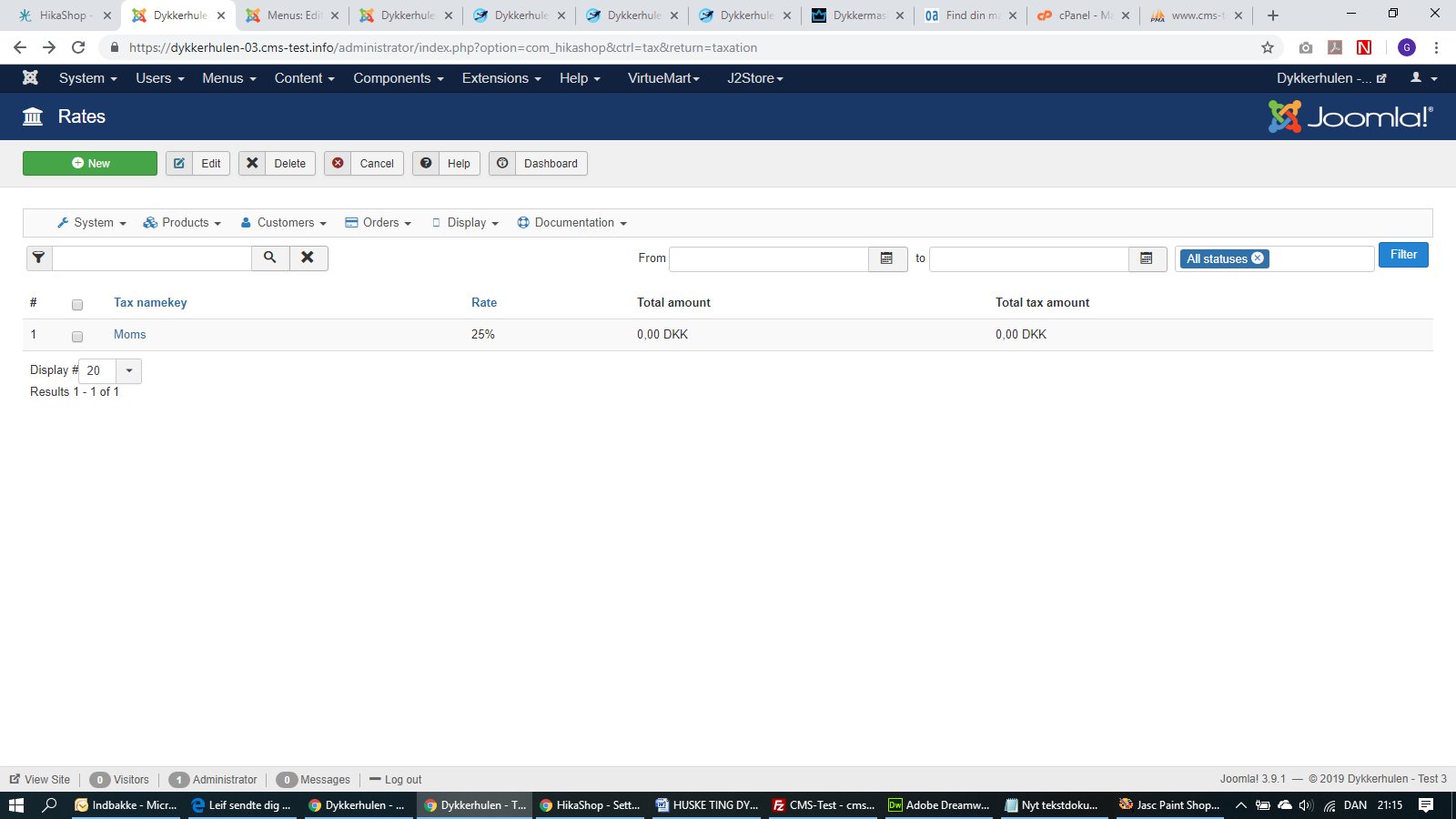Click the From date input field
Viewport: 1456px width, 819px height.
[x=769, y=259]
